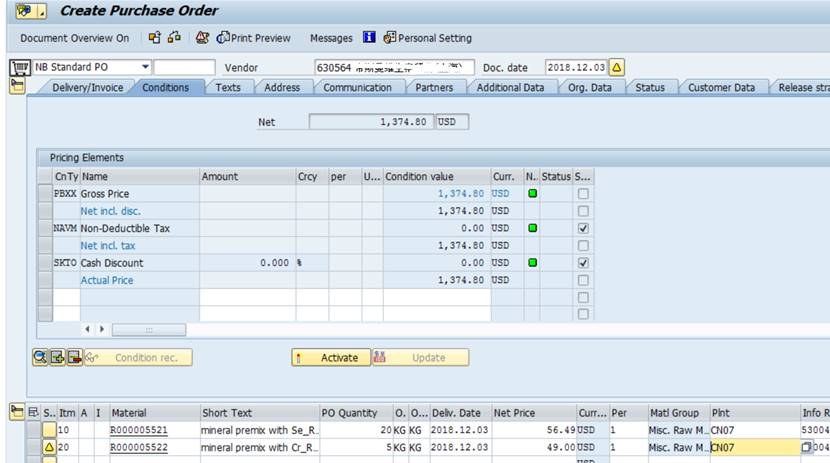Collapse the item overview section icon

17,412
